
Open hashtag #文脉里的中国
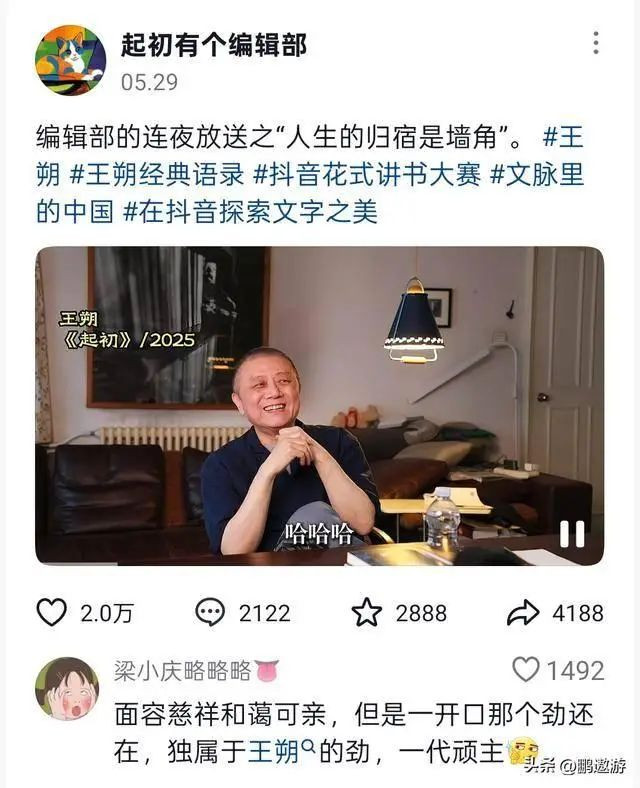[310, 193]
